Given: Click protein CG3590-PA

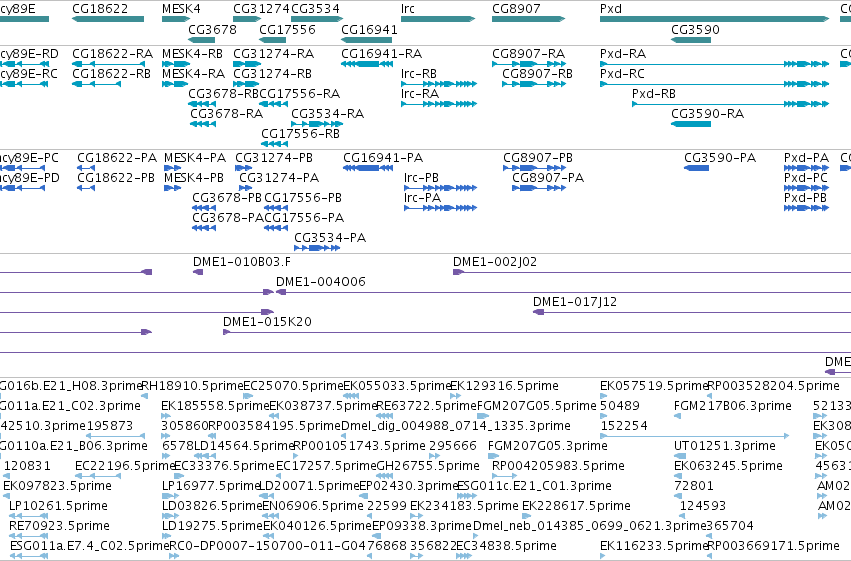Looking at the screenshot, I should pos(720,157).
